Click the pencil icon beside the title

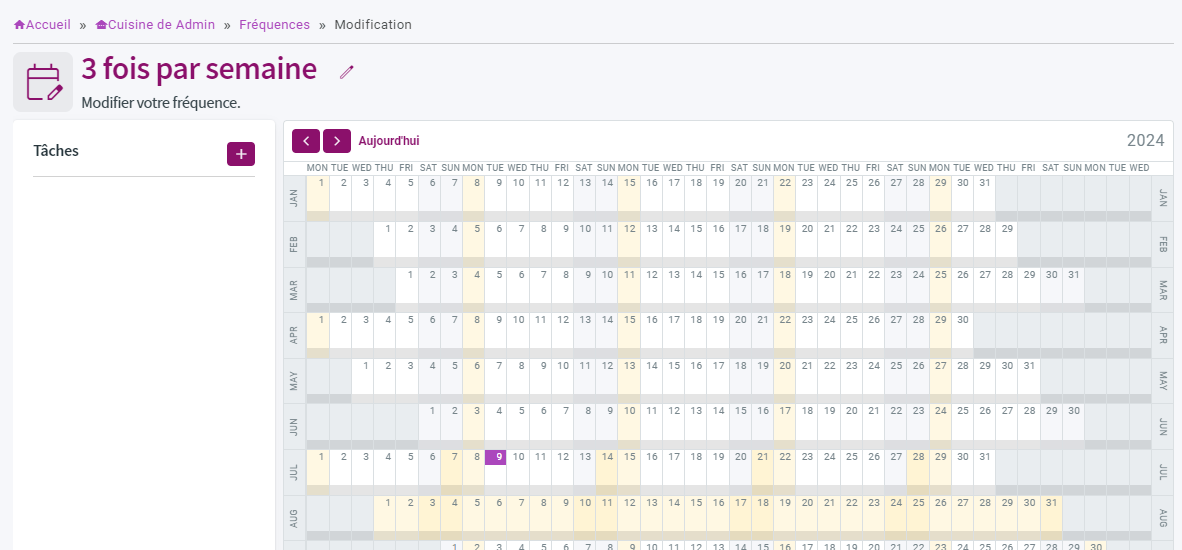346,72
